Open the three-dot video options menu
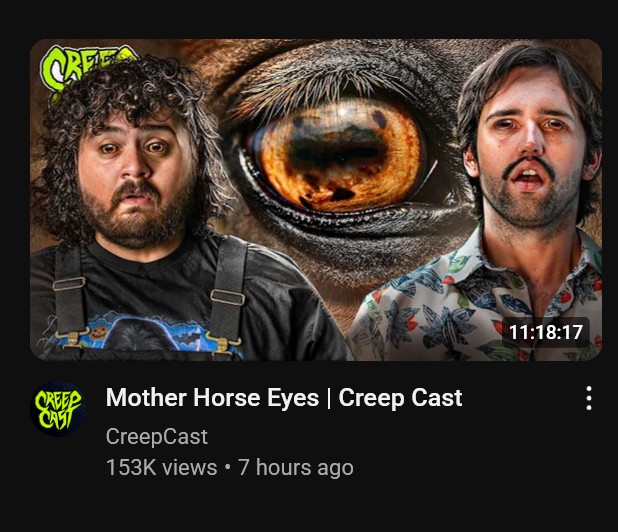This screenshot has width=618, height=532. [588, 398]
